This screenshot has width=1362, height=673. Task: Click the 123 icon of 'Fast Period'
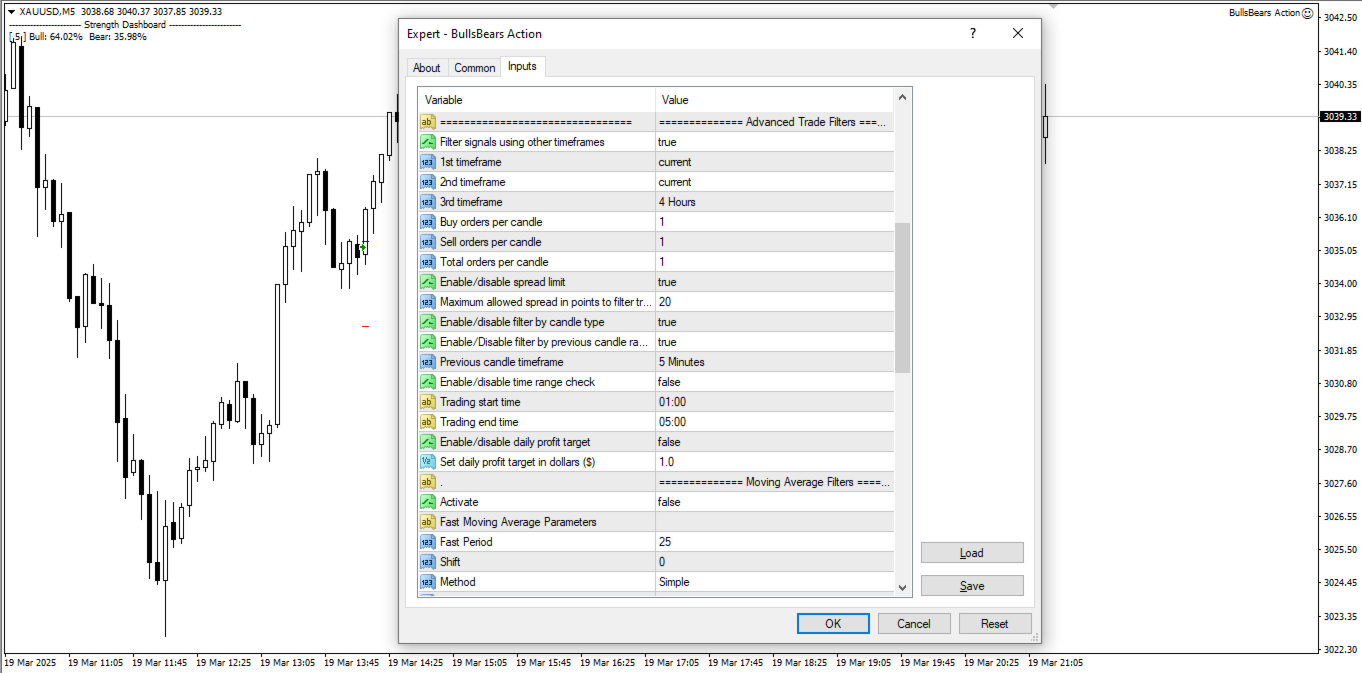[x=427, y=542]
